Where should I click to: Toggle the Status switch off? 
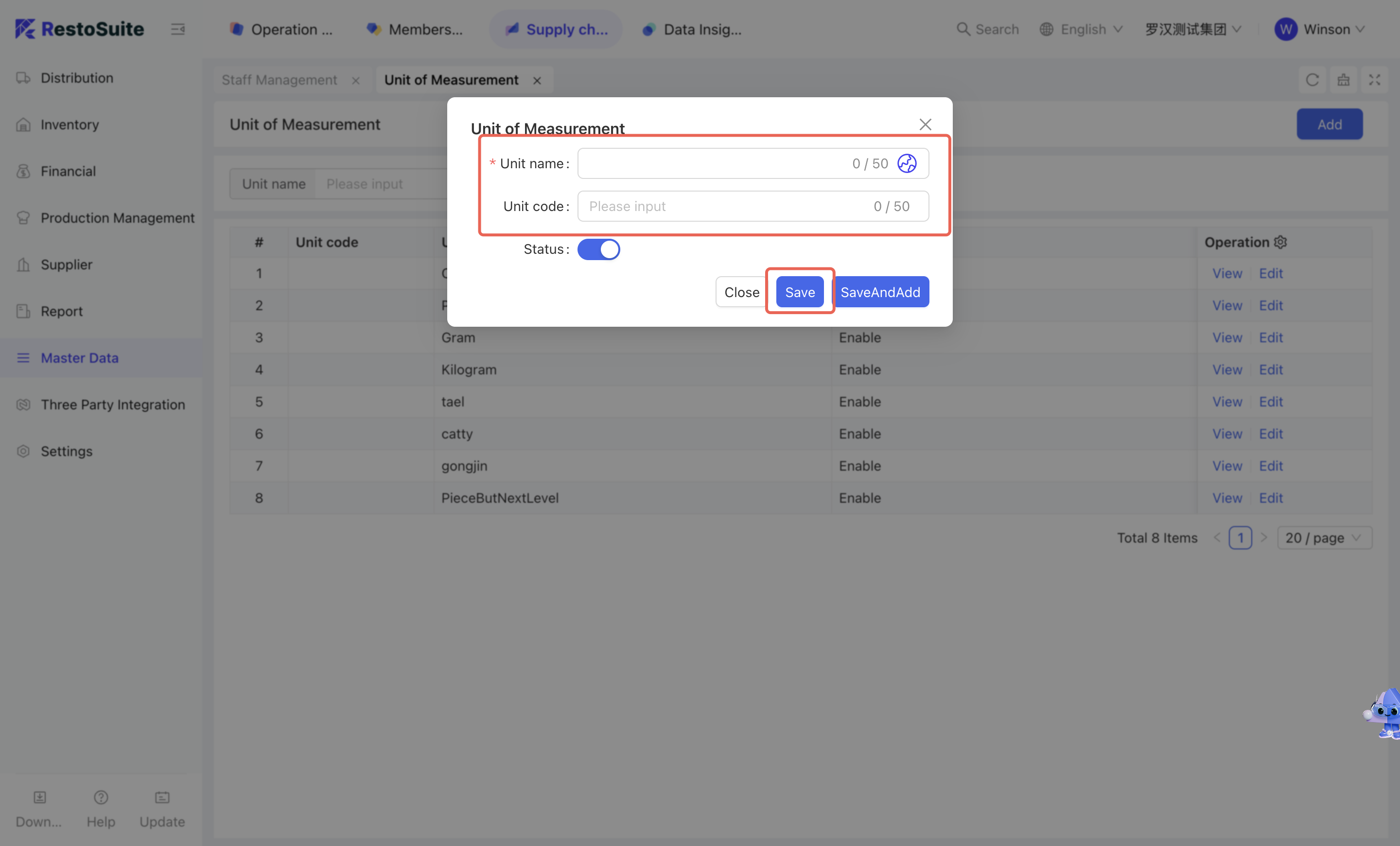(598, 249)
